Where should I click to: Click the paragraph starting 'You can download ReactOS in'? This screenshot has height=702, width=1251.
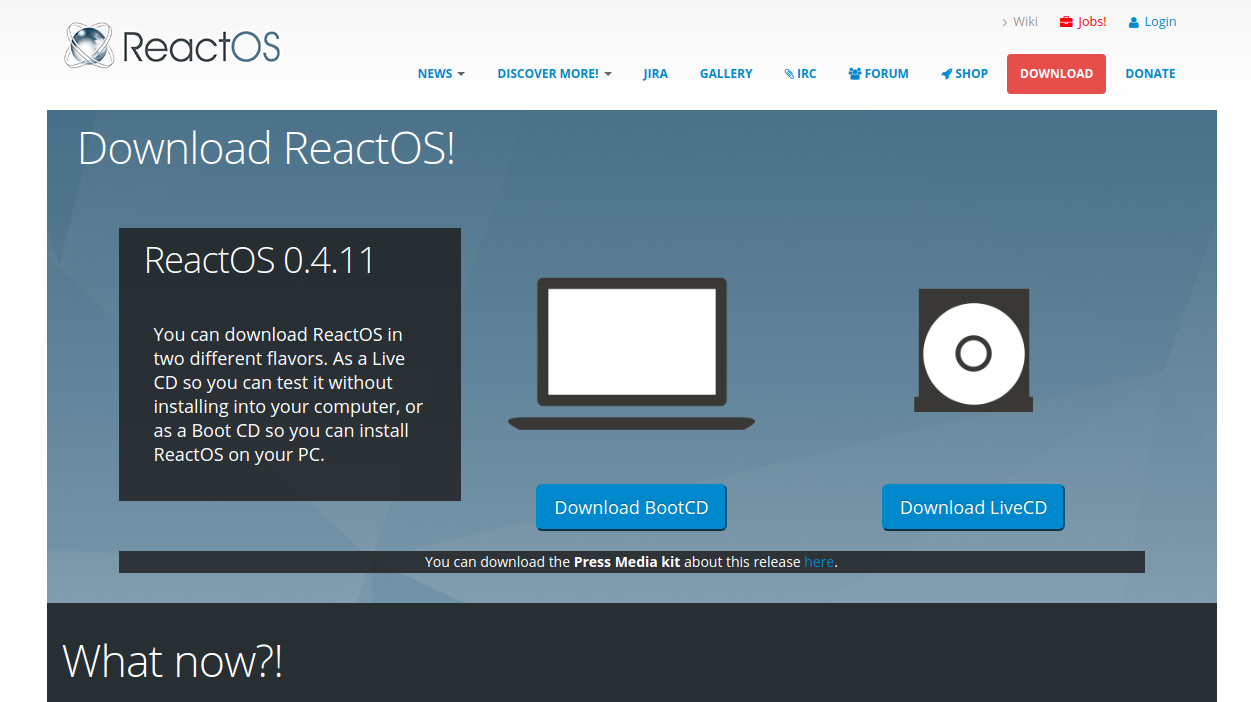[x=288, y=395]
